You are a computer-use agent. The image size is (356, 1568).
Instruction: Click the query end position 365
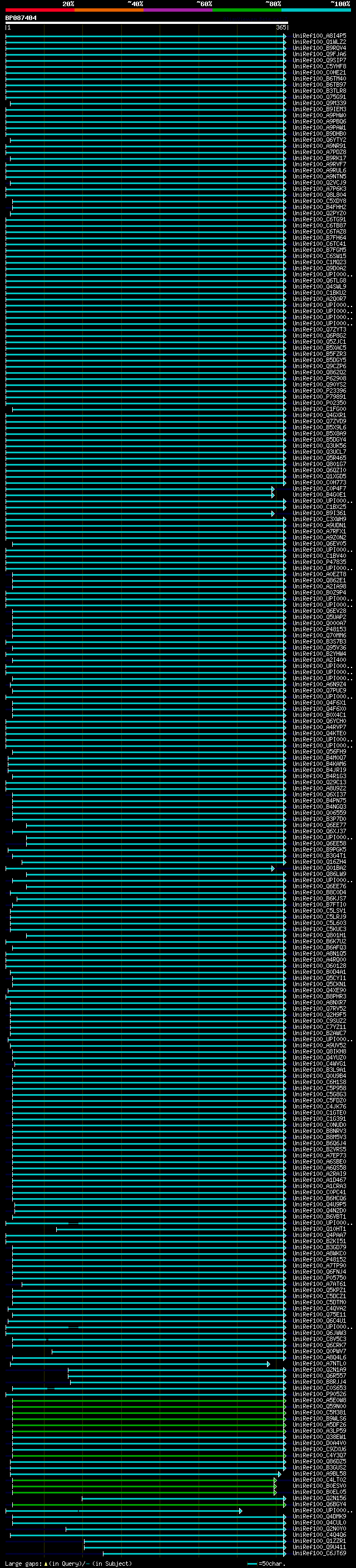tap(281, 27)
